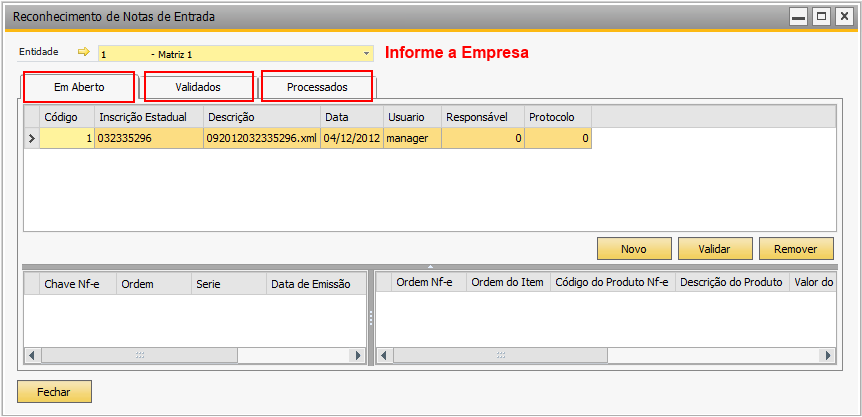Click the Validar button
This screenshot has height=417, width=862.
[x=714, y=249]
